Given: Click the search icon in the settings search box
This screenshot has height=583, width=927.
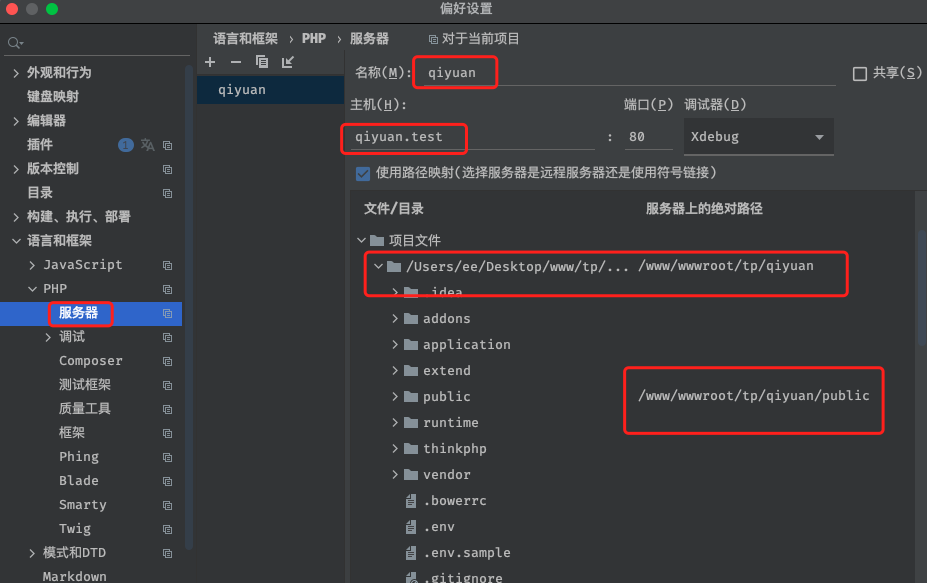Looking at the screenshot, I should tap(15, 43).
